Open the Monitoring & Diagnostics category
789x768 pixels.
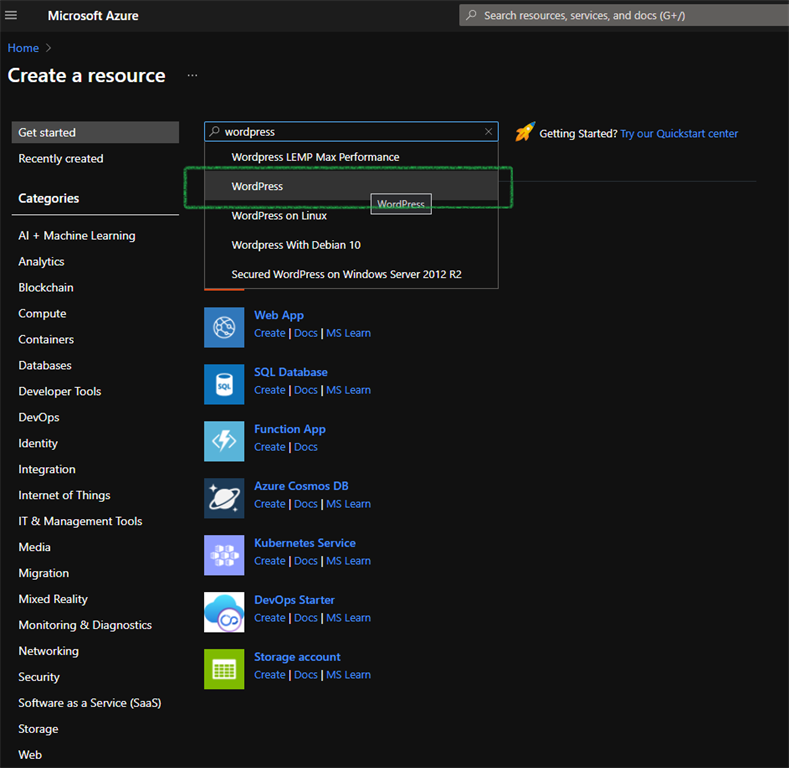(85, 625)
